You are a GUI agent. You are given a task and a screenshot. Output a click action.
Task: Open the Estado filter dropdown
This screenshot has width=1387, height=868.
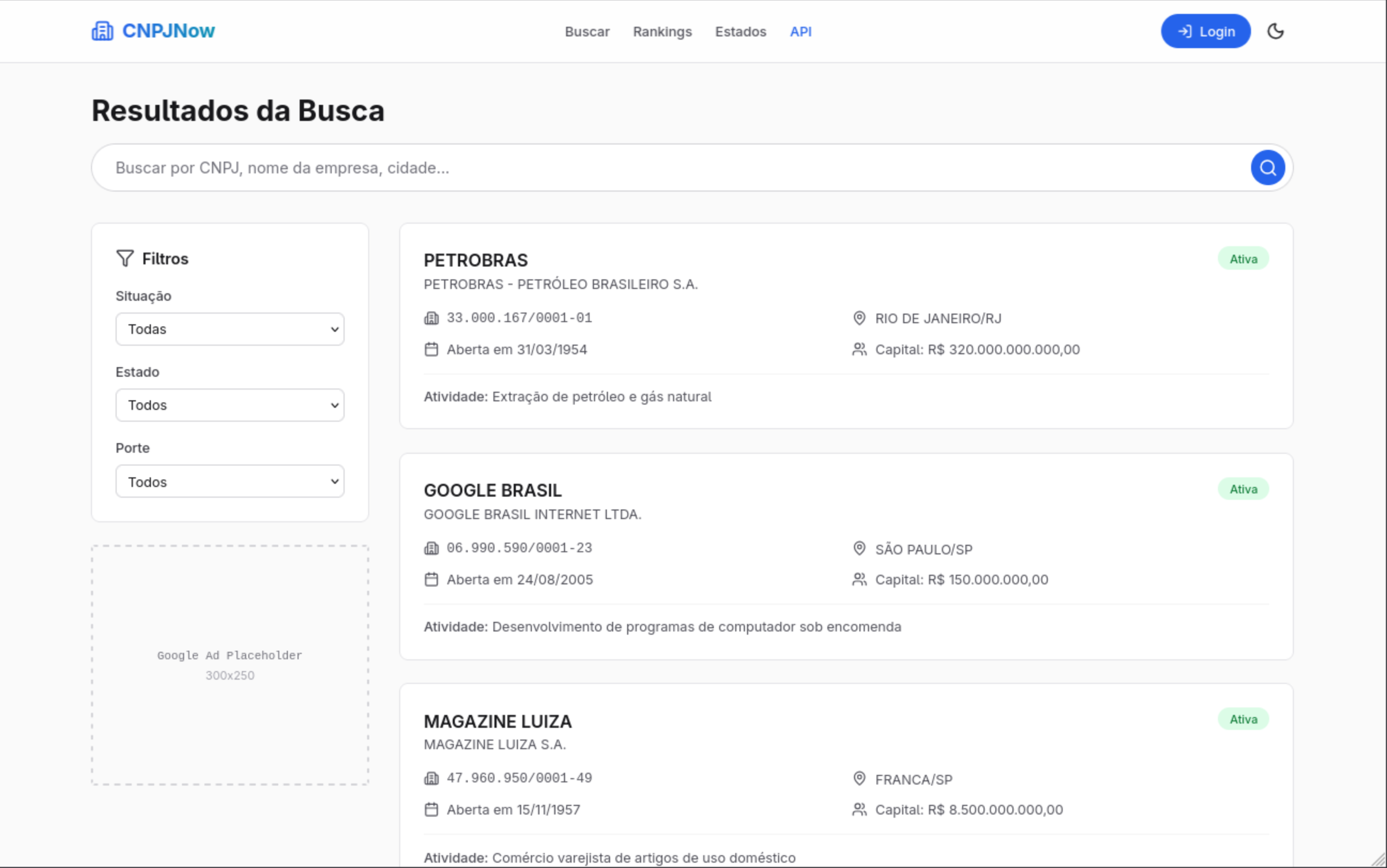click(230, 405)
